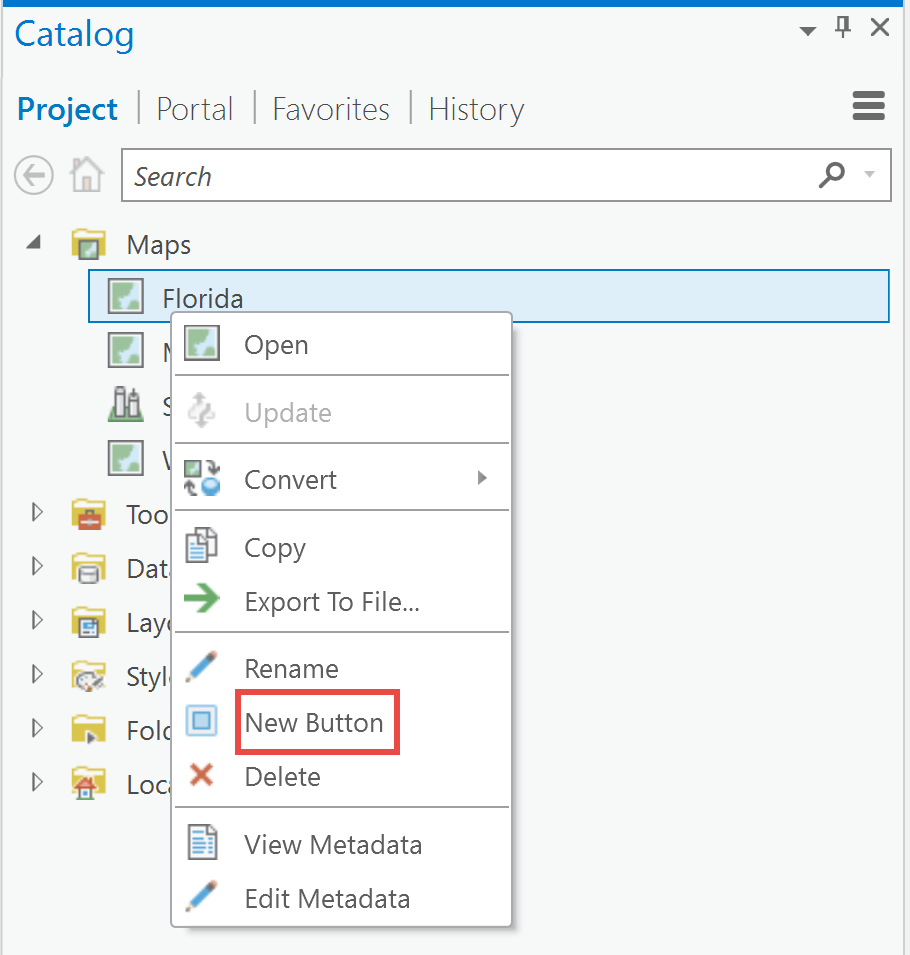Click the Florida map icon
This screenshot has height=955, width=910.
tap(125, 297)
